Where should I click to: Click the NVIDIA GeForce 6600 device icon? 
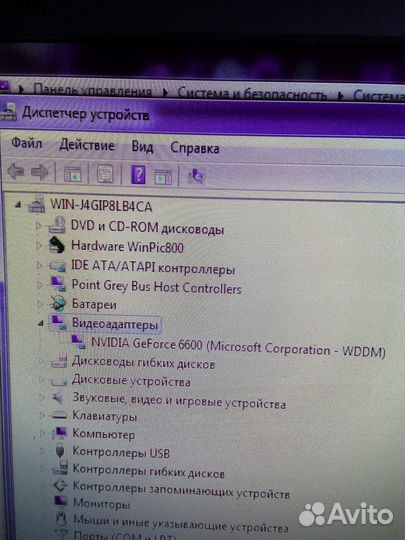[77, 342]
